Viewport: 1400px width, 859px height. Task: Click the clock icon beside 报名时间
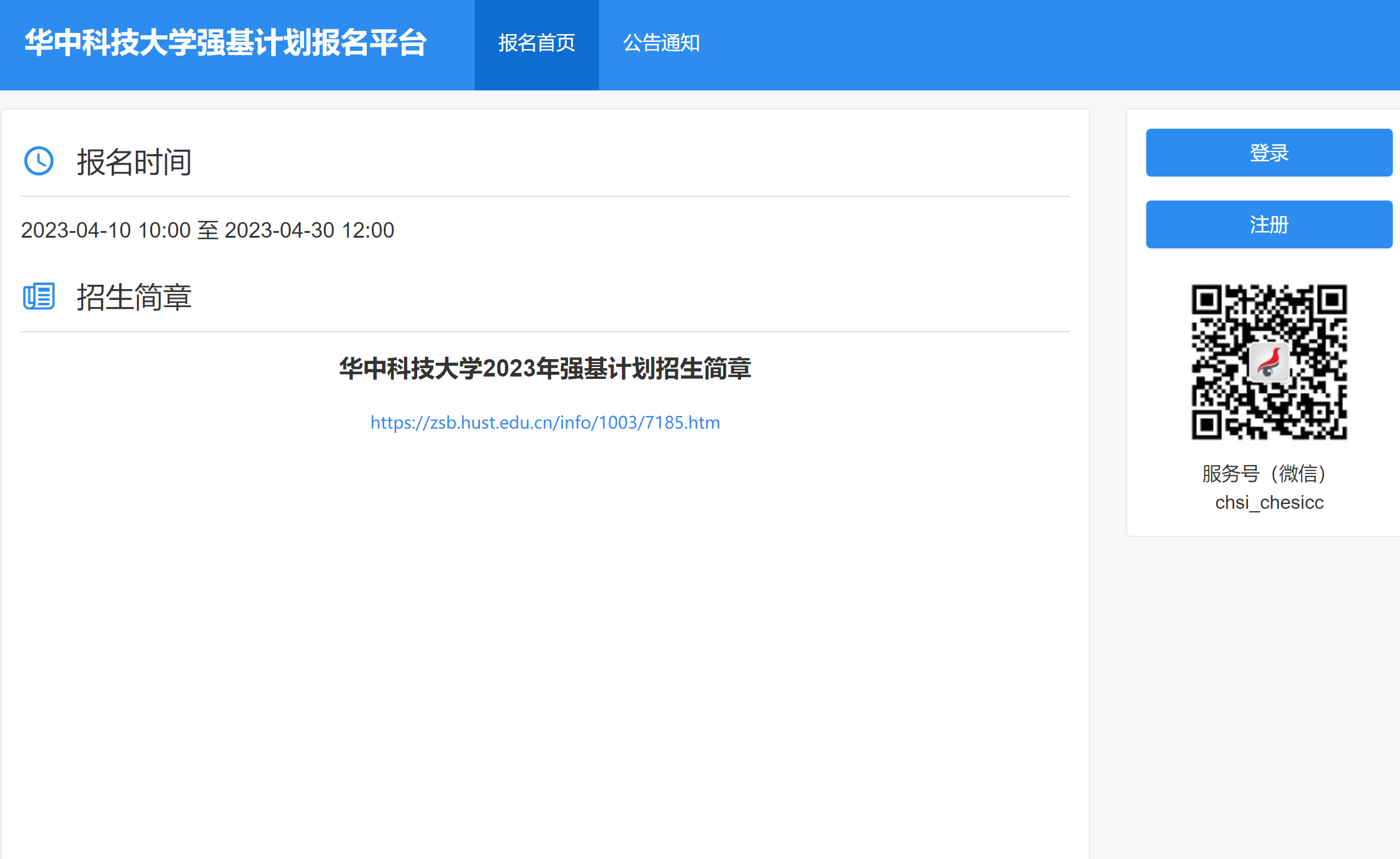(39, 162)
